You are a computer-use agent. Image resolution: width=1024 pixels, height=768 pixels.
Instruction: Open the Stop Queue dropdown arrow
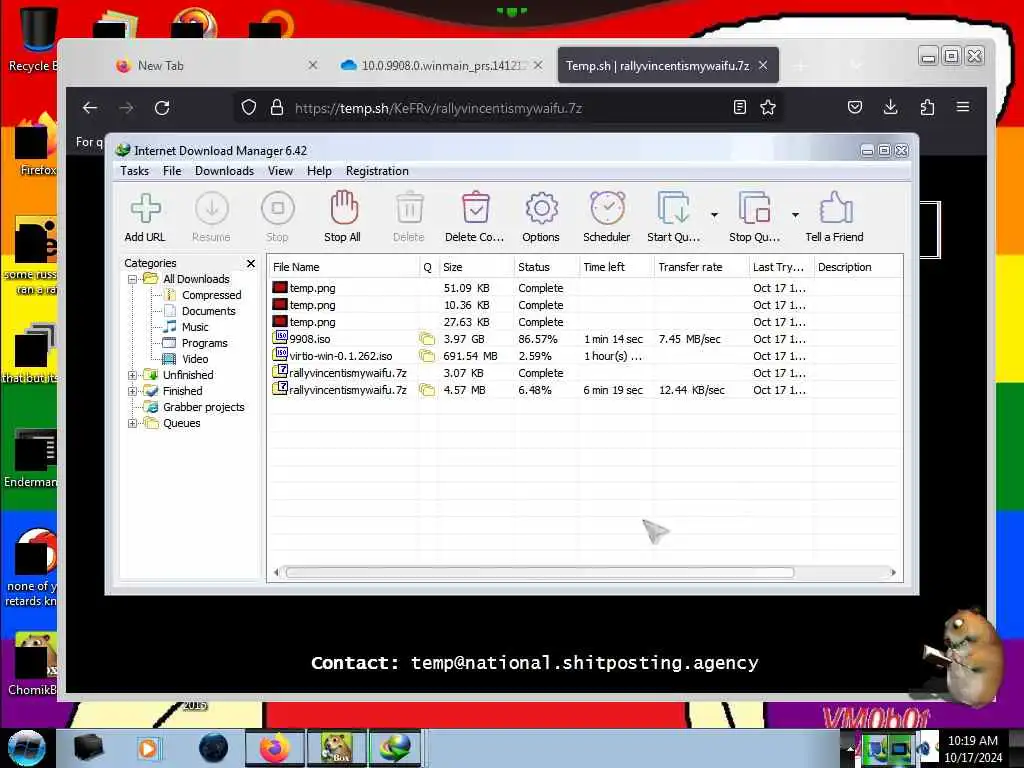(795, 215)
